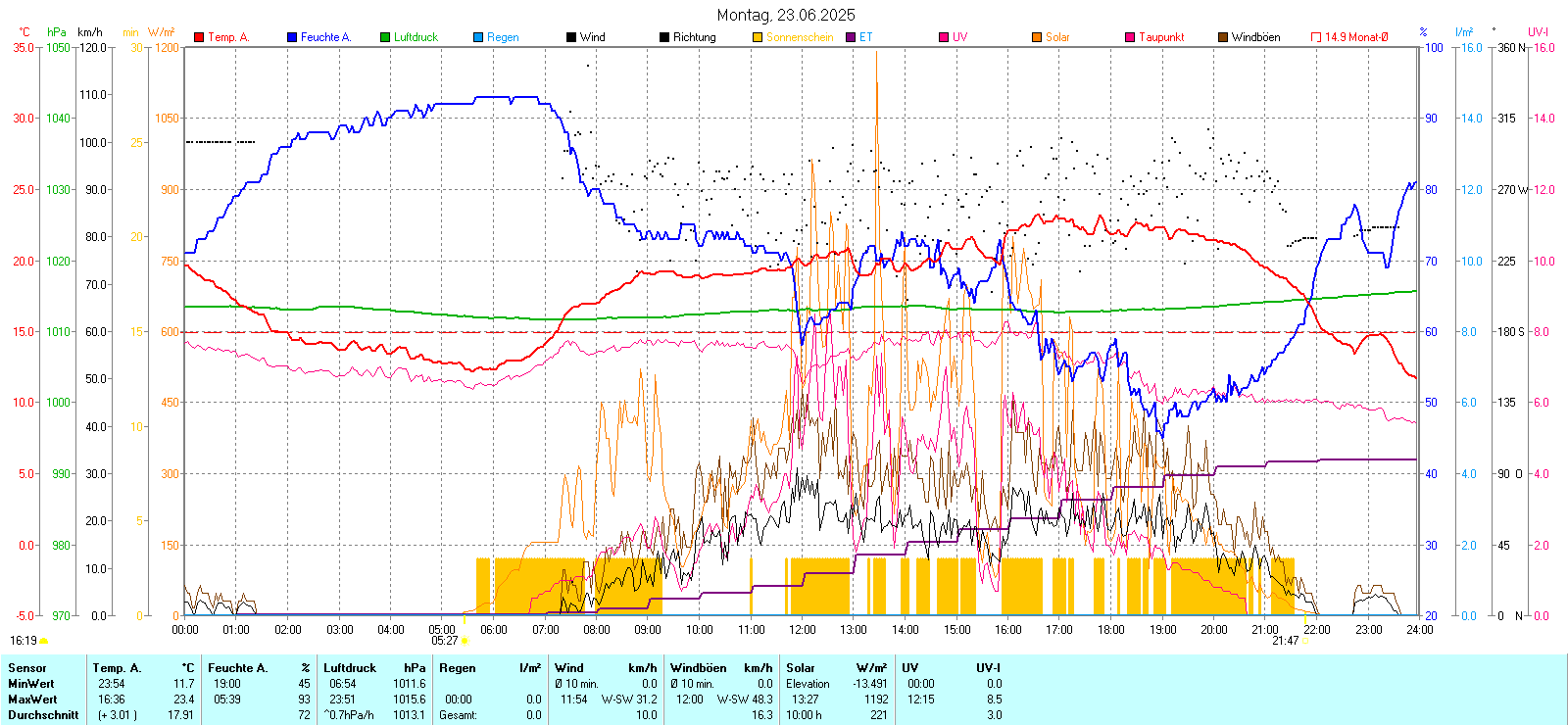Image resolution: width=1568 pixels, height=725 pixels.
Task: Click the UV legend label text
Action: point(959,37)
